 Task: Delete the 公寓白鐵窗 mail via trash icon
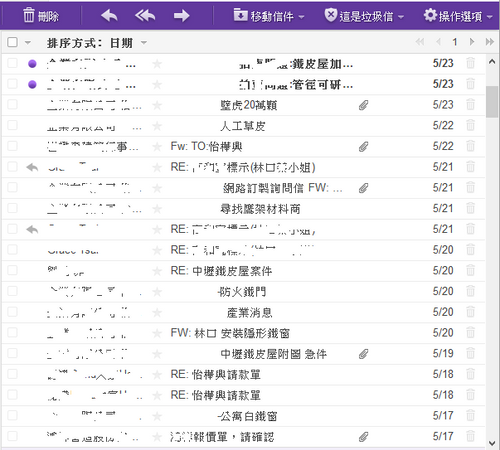coord(470,415)
